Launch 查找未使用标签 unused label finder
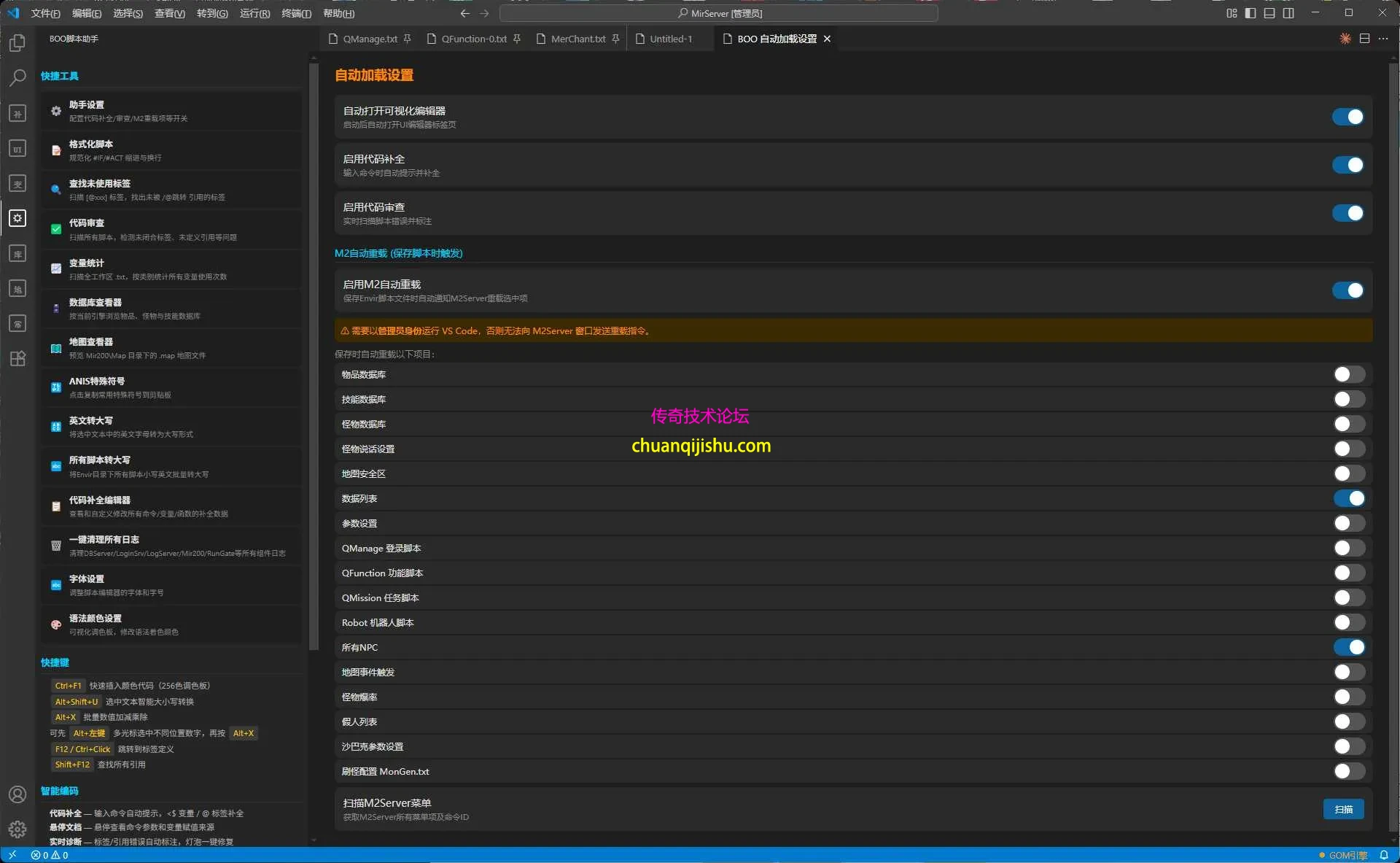Screen dimensions: 1400x863 [171, 190]
